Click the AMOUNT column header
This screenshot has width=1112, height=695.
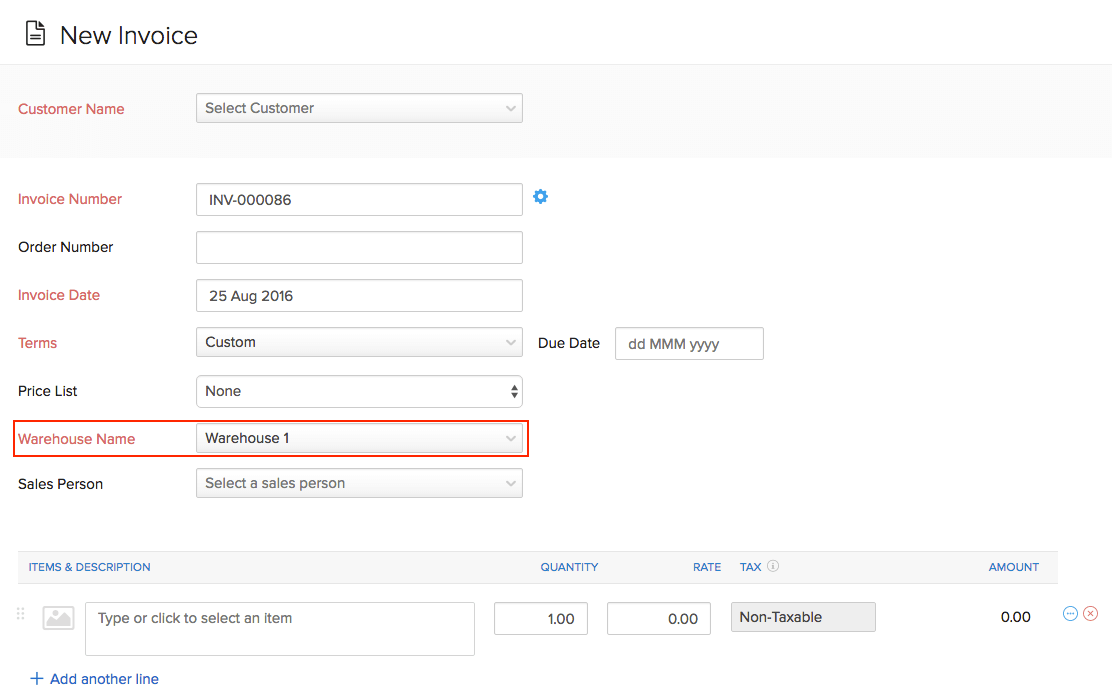[1014, 567]
